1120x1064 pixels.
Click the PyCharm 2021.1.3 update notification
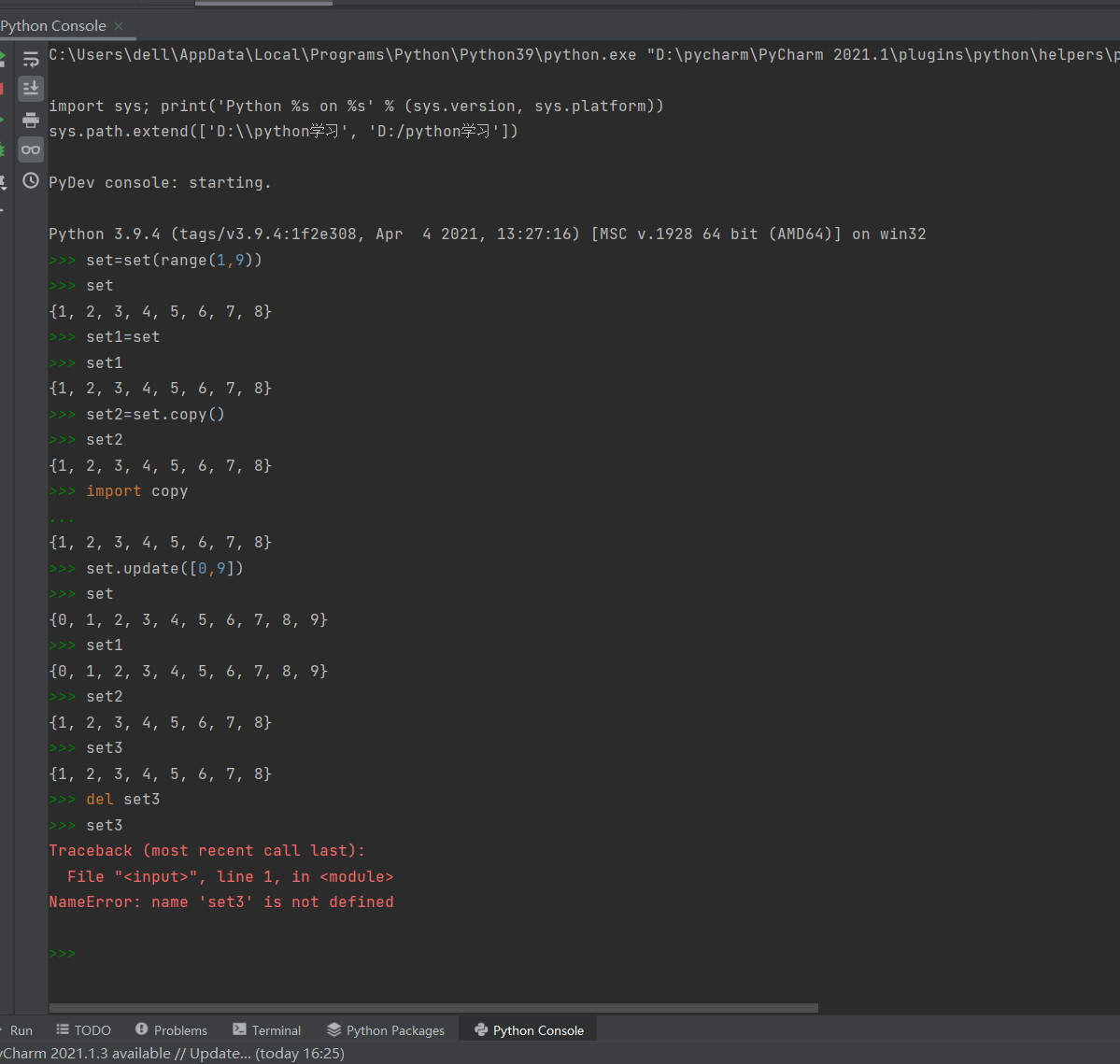coord(173,1054)
